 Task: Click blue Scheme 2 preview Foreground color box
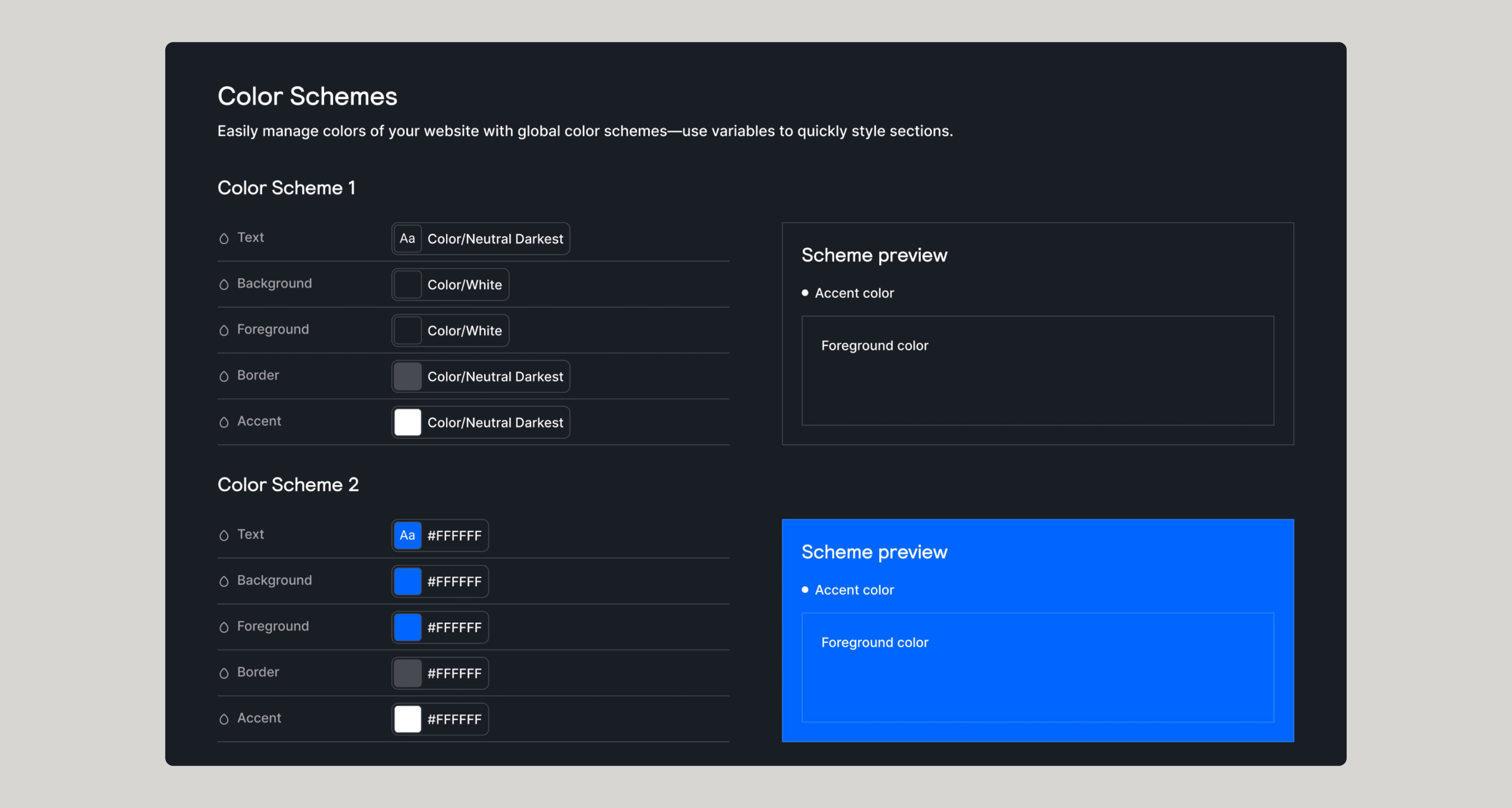pyautogui.click(x=1037, y=667)
